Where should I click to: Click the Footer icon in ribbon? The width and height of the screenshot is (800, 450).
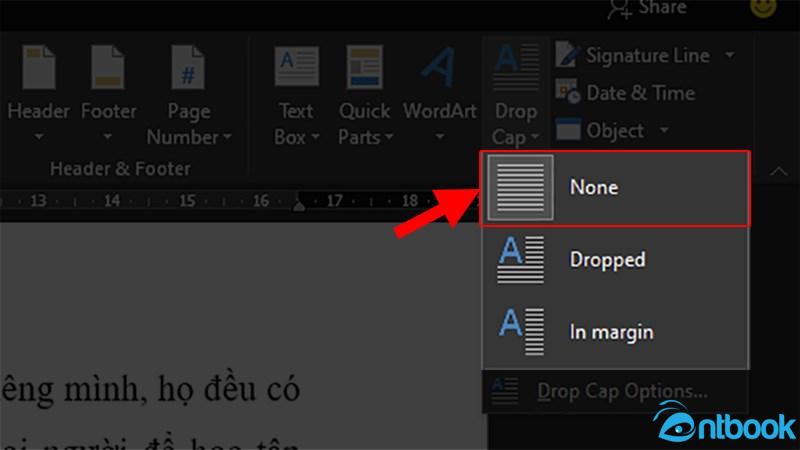coord(108,67)
